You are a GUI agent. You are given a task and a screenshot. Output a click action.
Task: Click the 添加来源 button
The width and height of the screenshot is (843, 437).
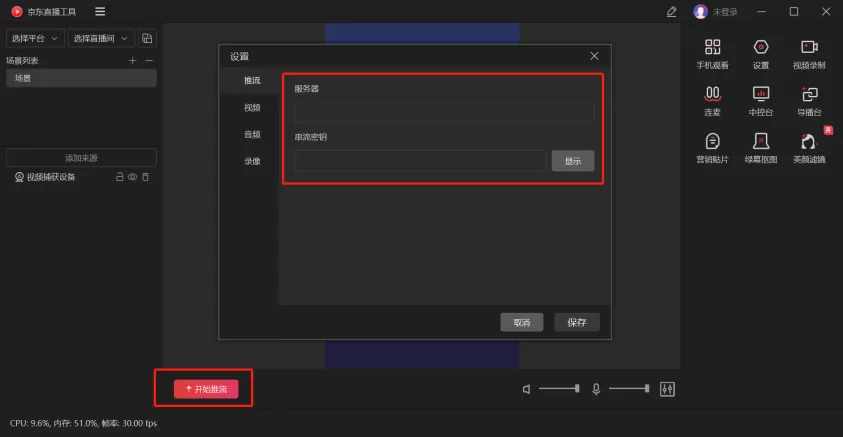click(81, 158)
